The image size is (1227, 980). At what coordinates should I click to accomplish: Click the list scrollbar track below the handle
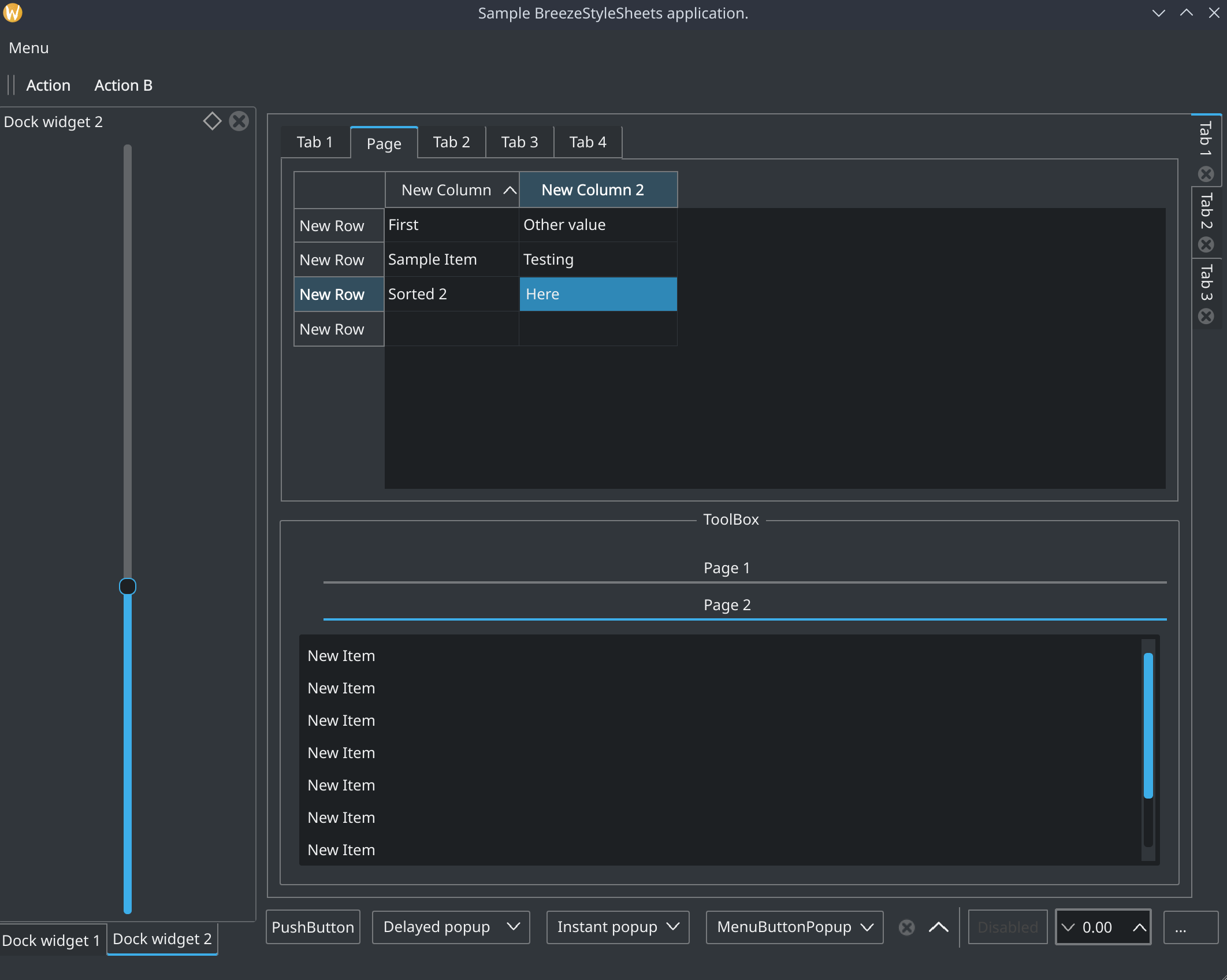1148,823
